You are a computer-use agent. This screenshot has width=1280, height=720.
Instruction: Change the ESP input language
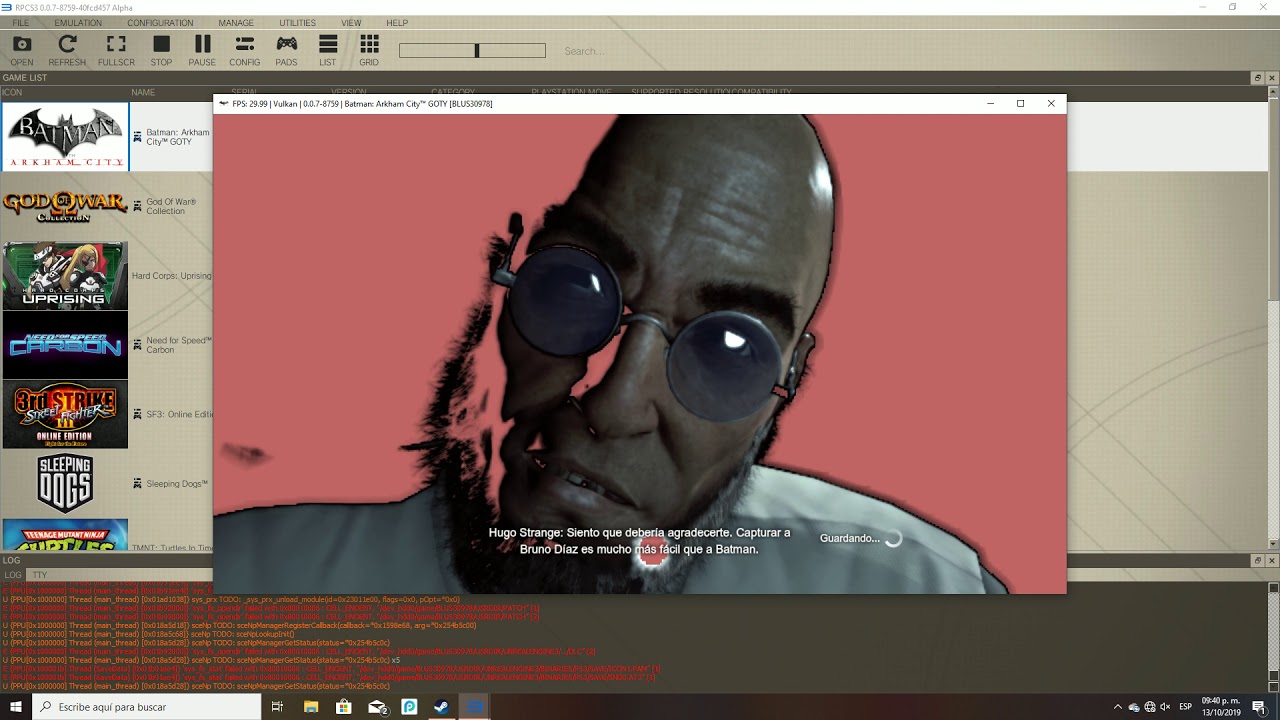(1186, 707)
